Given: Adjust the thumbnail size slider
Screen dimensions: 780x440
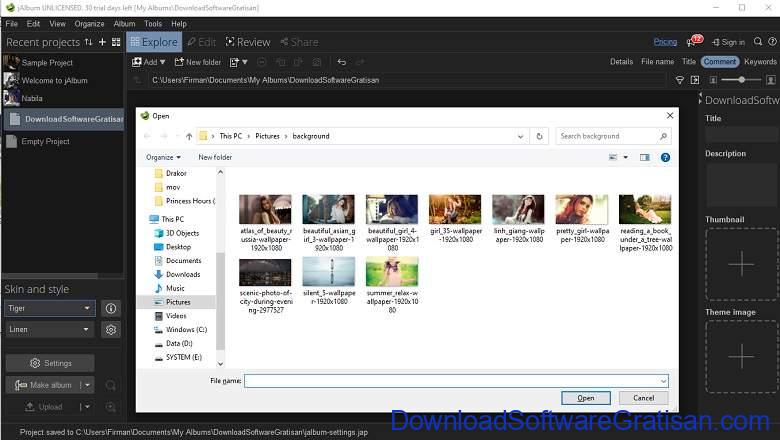Looking at the screenshot, I should [x=741, y=80].
